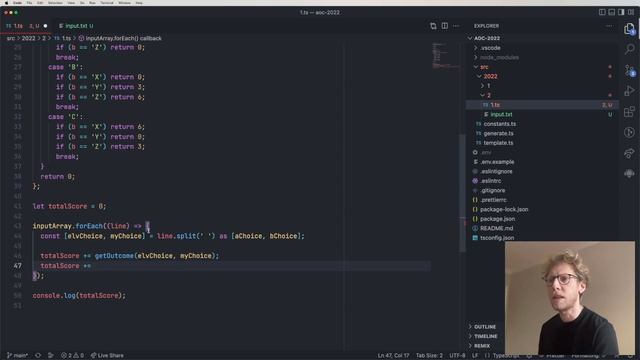Open the Run and Debug icon

pos(629,91)
